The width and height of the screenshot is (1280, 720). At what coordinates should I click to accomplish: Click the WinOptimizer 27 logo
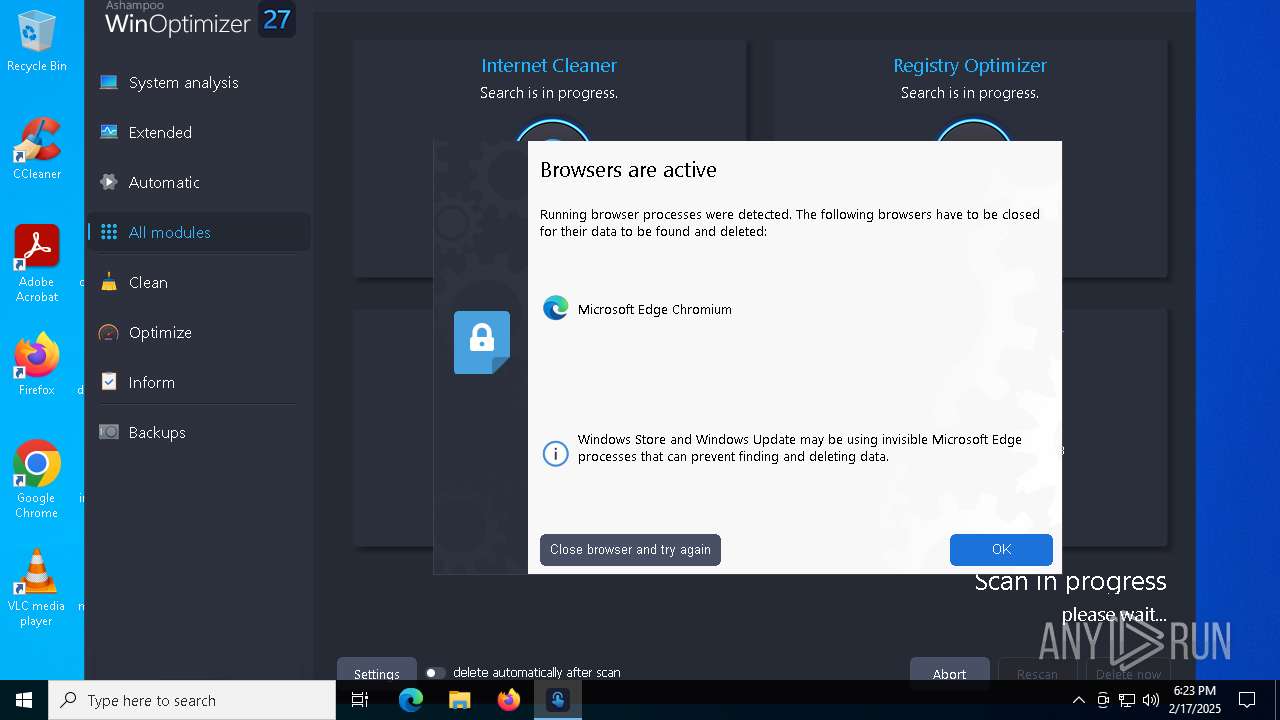(x=199, y=19)
